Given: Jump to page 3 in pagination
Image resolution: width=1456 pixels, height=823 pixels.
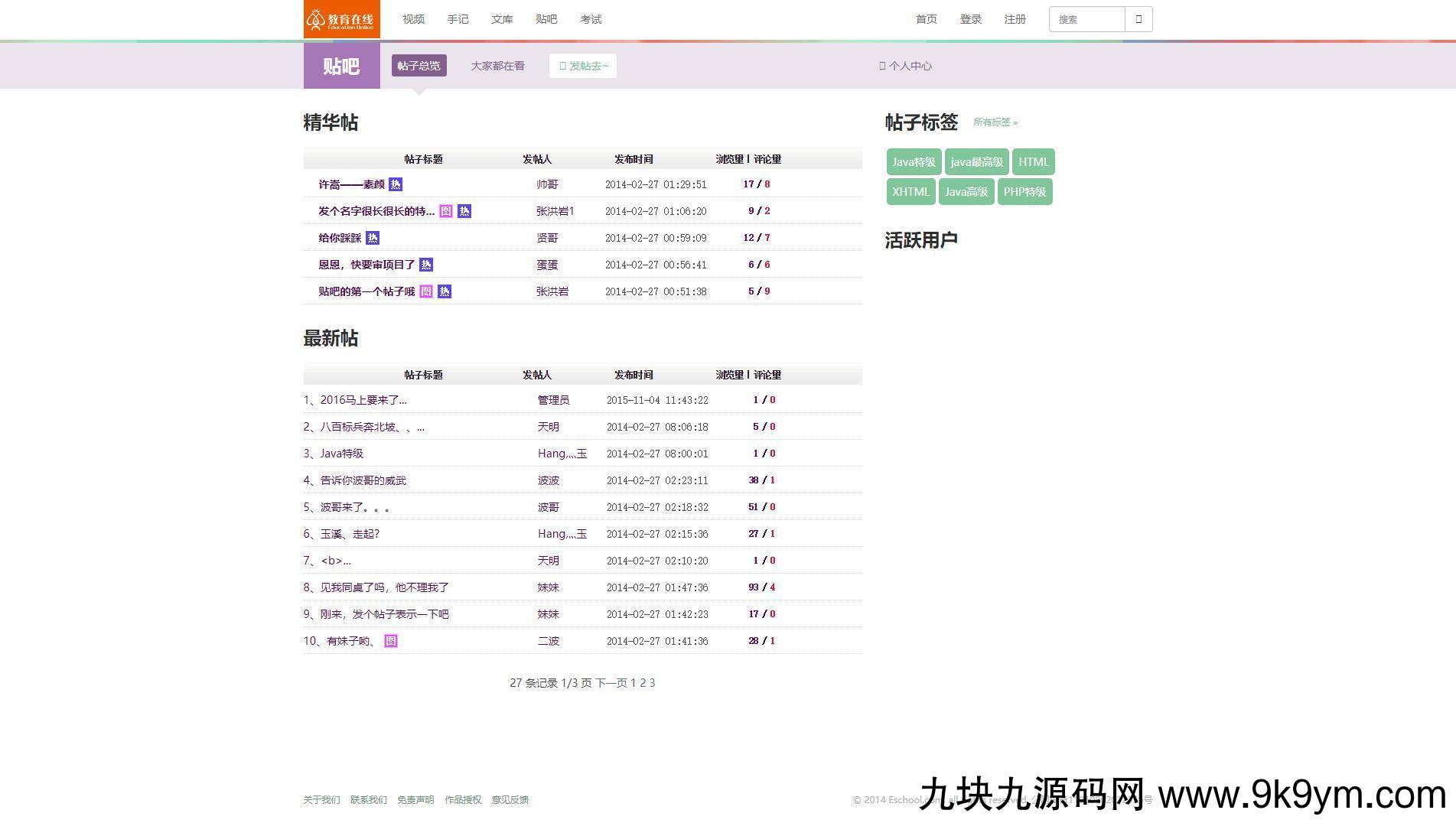Looking at the screenshot, I should point(652,683).
